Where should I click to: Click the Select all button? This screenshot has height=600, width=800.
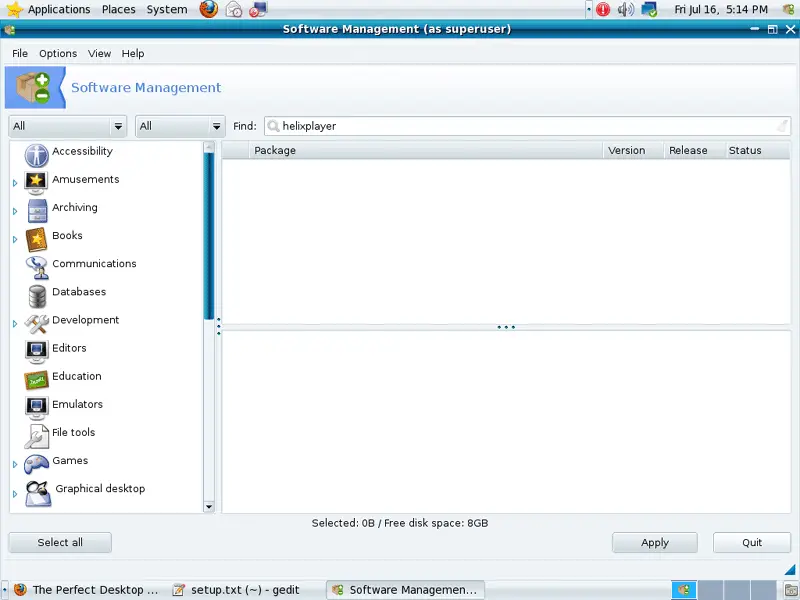[x=60, y=542]
